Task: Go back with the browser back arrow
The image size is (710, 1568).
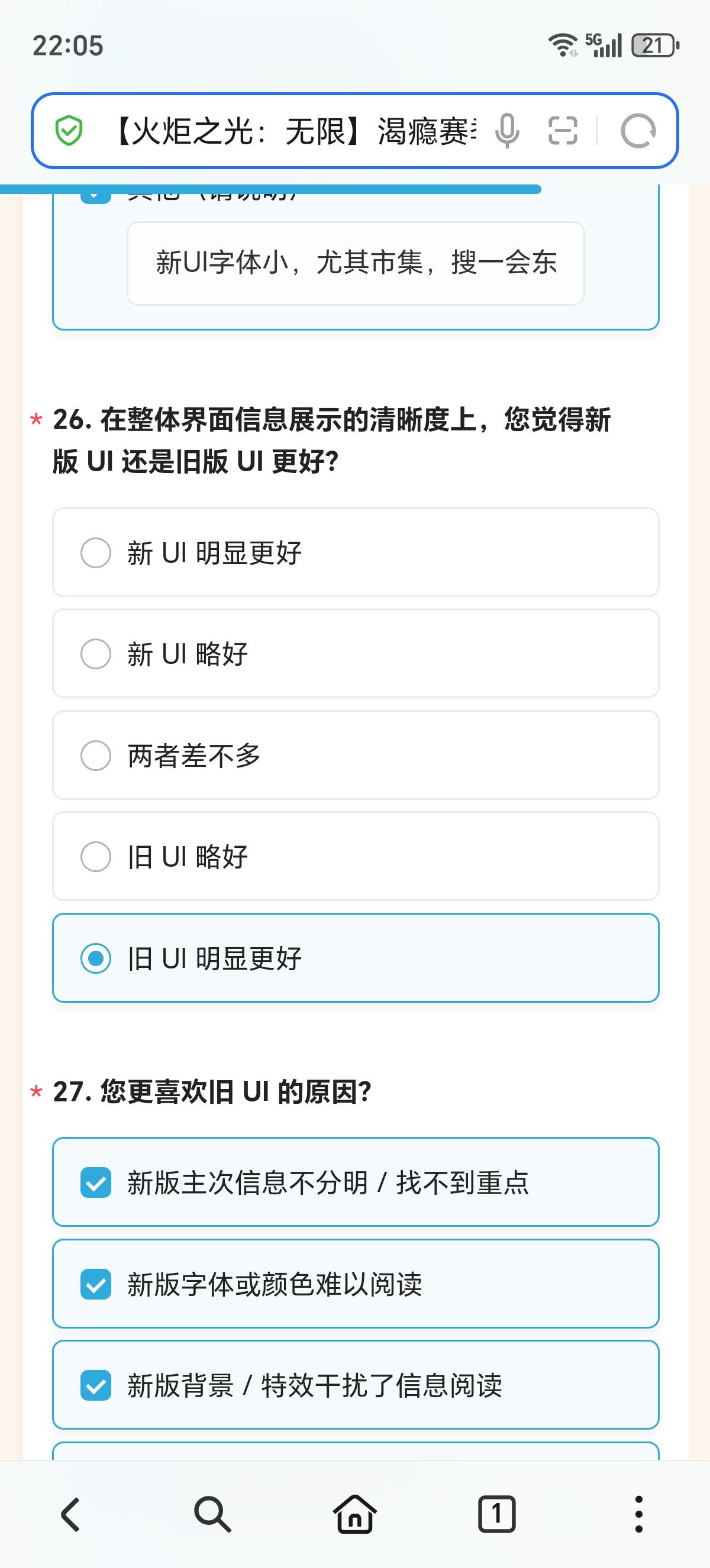Action: point(70,1514)
